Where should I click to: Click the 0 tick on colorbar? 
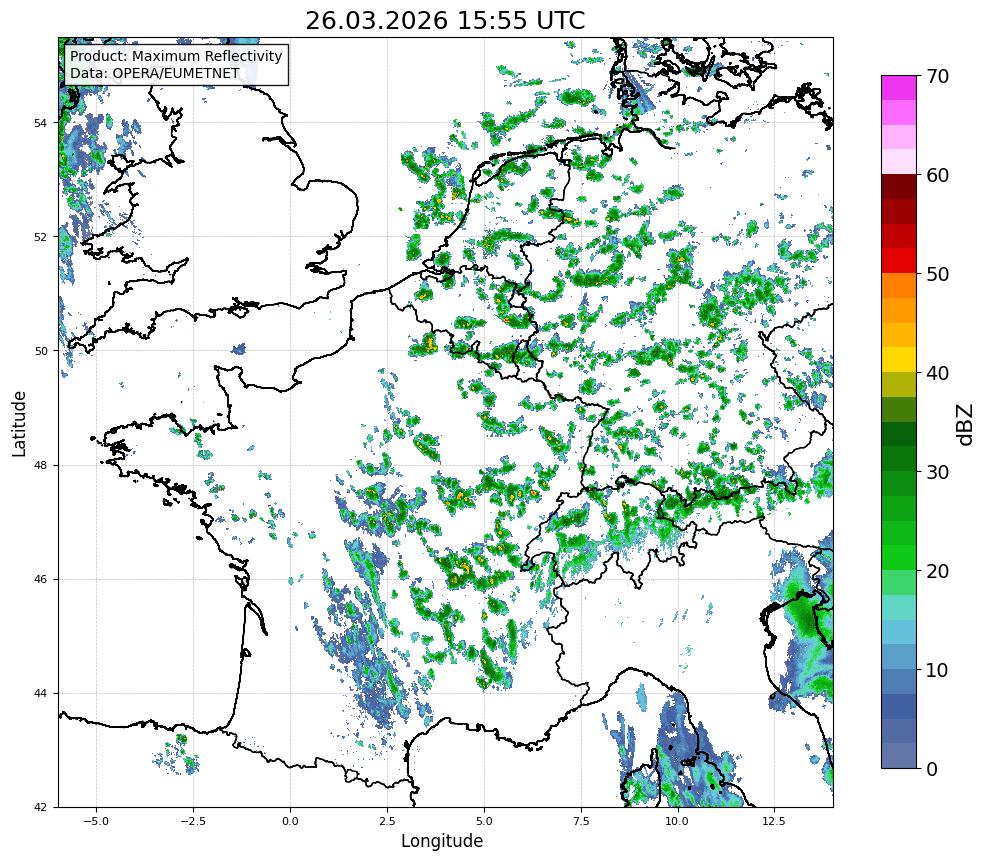(x=932, y=769)
